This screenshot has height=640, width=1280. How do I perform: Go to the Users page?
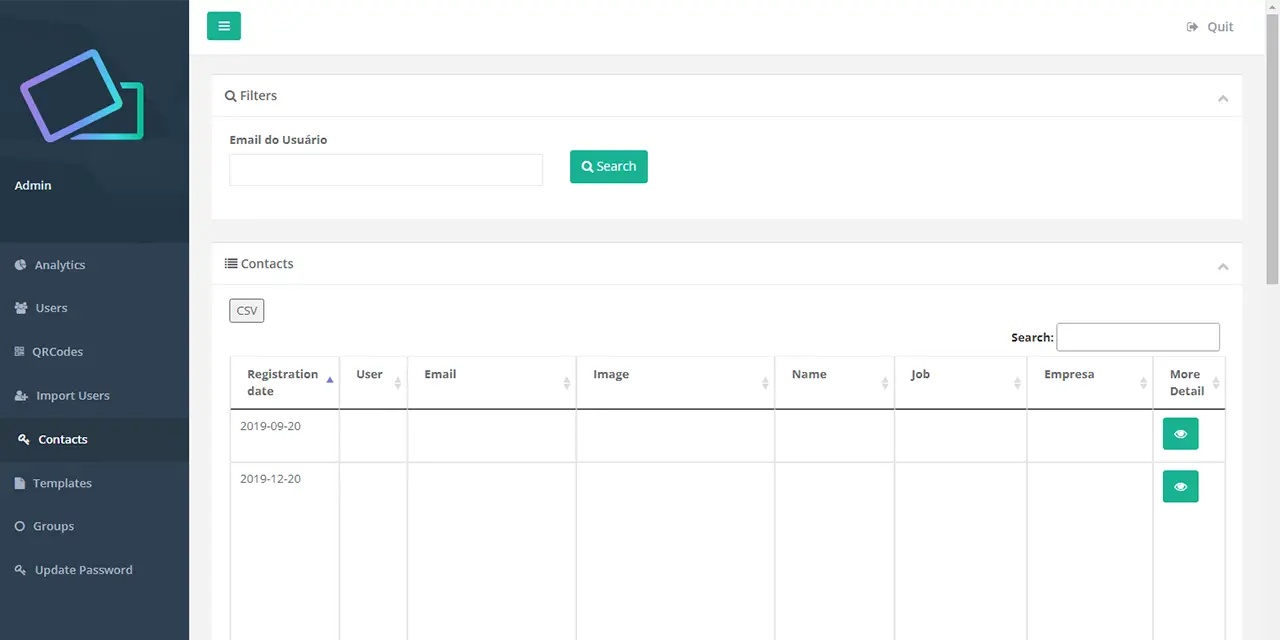[51, 308]
